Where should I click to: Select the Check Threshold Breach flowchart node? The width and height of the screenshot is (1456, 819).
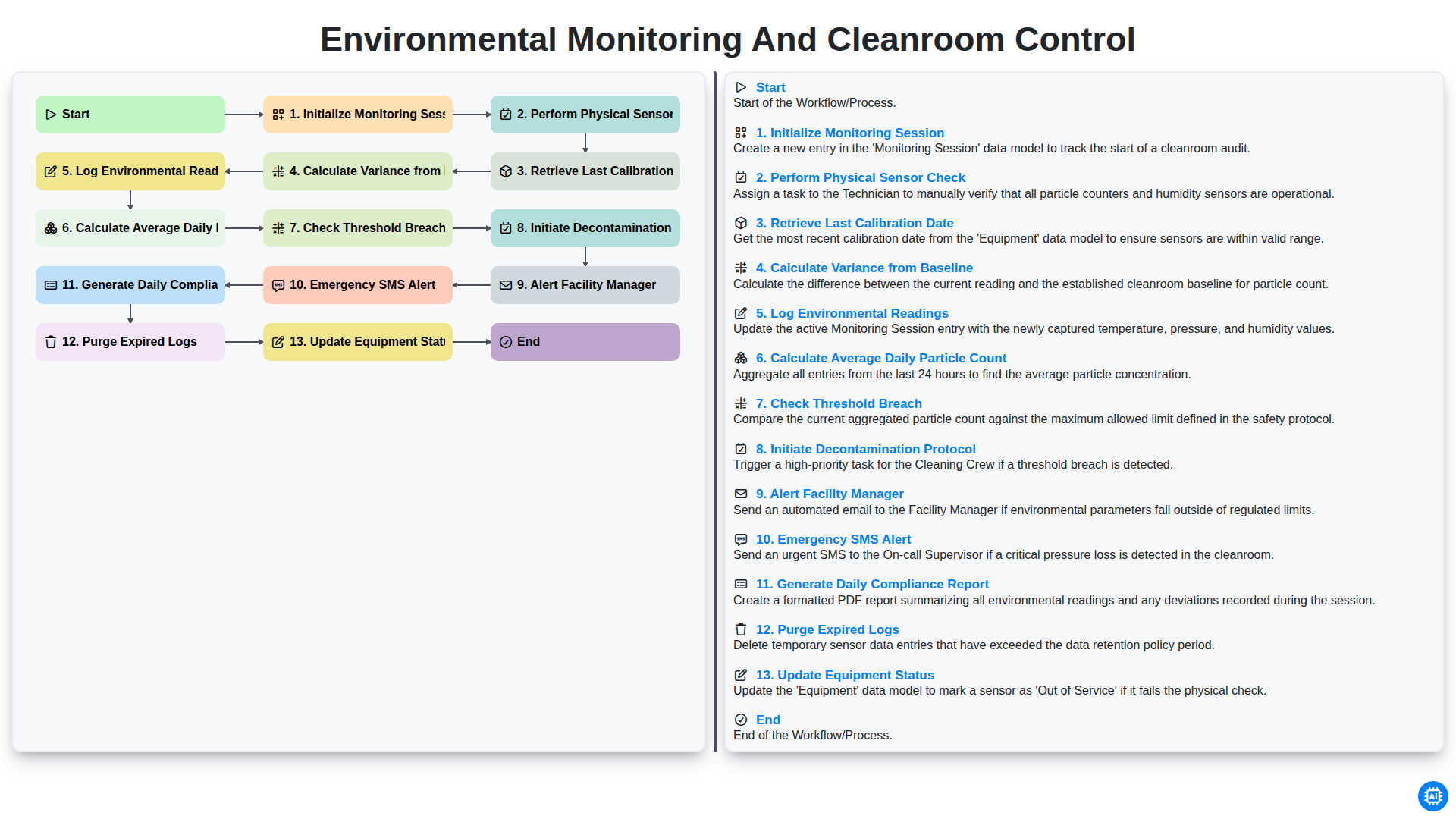358,228
